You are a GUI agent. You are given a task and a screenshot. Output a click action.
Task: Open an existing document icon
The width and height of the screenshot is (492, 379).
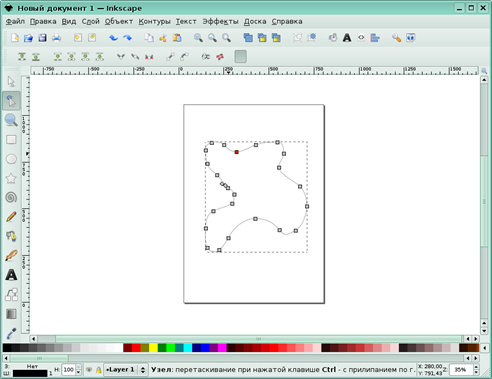point(28,38)
